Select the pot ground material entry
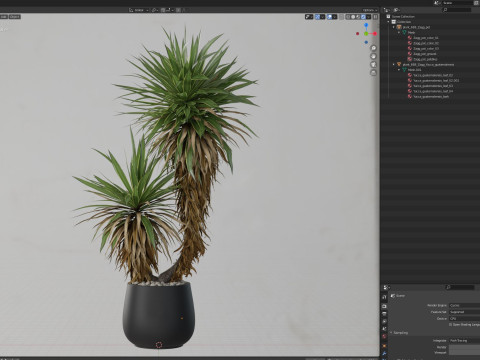 point(425,54)
